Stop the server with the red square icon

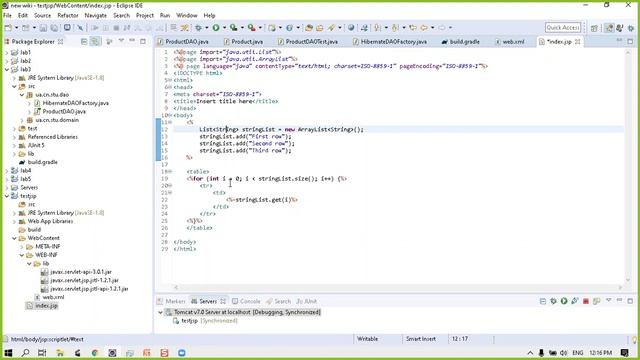click(586, 301)
